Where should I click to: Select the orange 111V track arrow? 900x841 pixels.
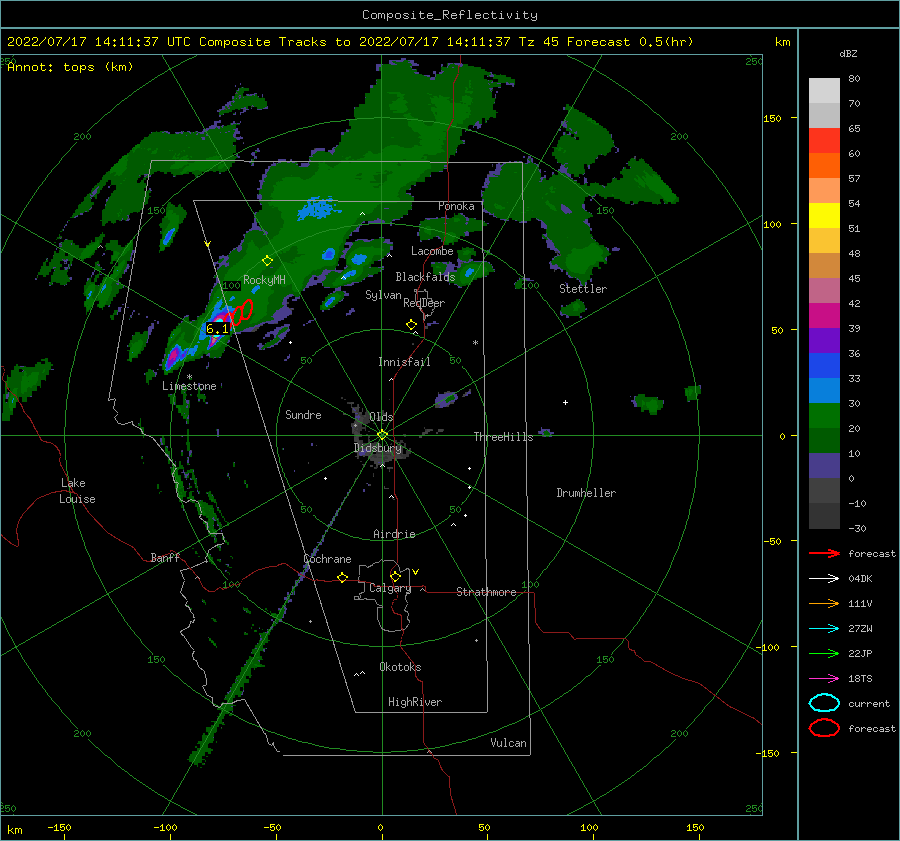(x=824, y=603)
